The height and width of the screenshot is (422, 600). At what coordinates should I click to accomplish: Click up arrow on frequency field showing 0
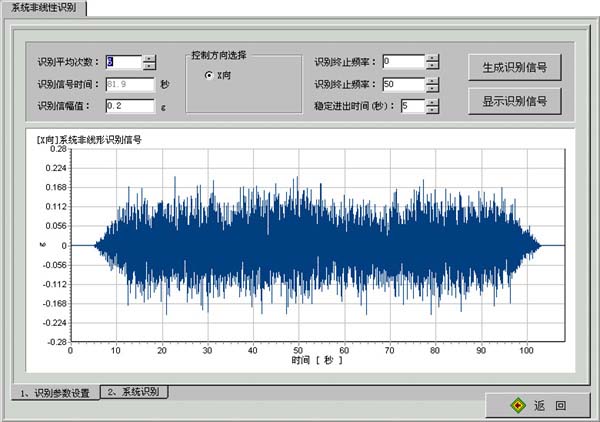pos(431,57)
